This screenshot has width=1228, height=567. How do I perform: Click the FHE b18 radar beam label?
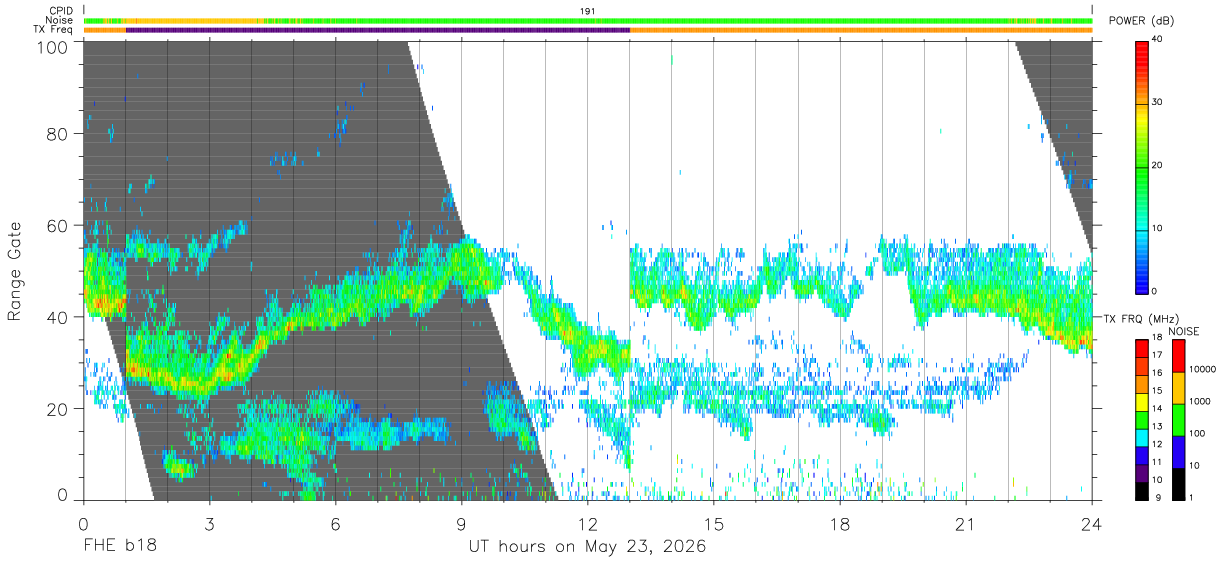coord(119,547)
